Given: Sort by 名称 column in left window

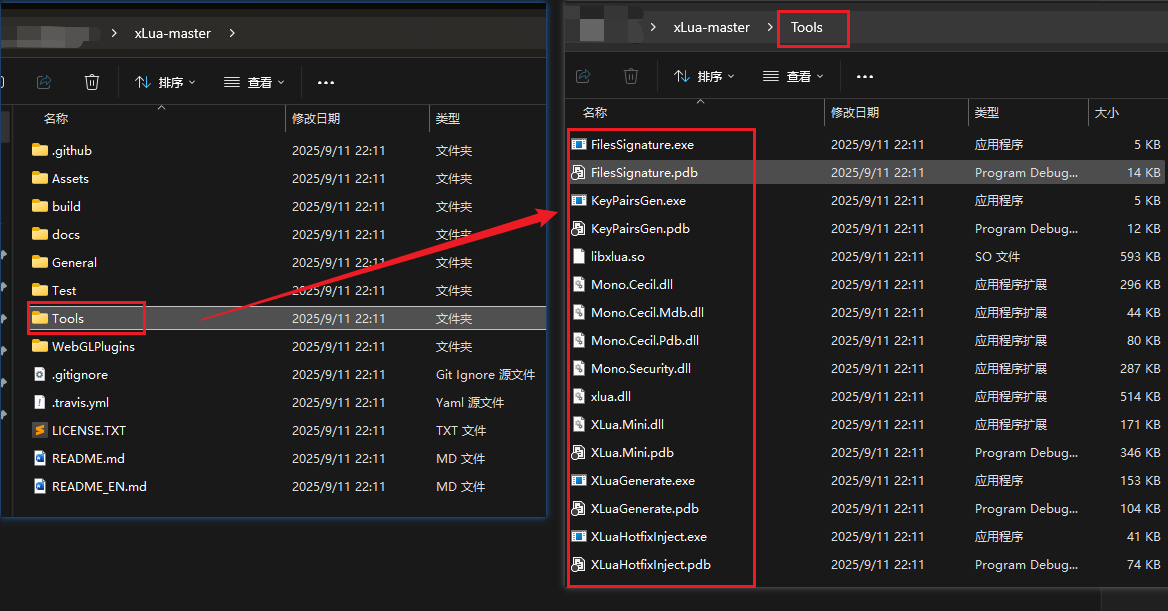Looking at the screenshot, I should [x=56, y=118].
